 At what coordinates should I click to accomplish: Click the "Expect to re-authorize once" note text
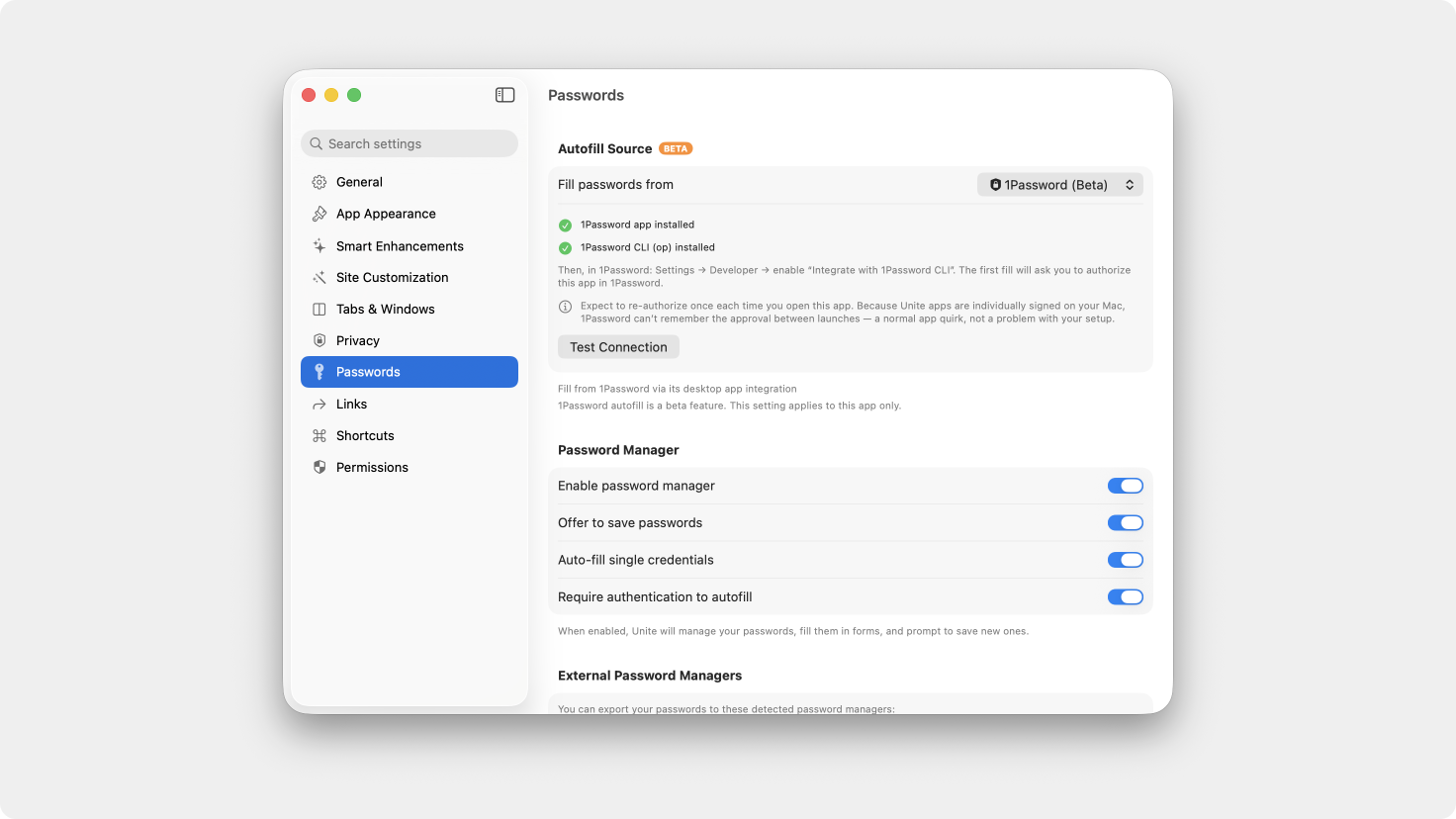(853, 313)
